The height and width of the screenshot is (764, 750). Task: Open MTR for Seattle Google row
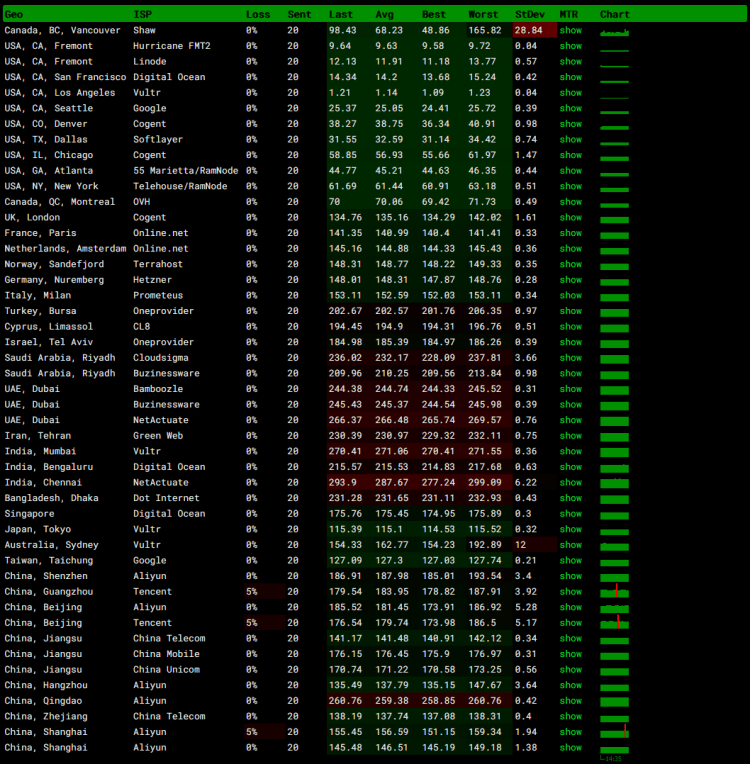pyautogui.click(x=570, y=108)
